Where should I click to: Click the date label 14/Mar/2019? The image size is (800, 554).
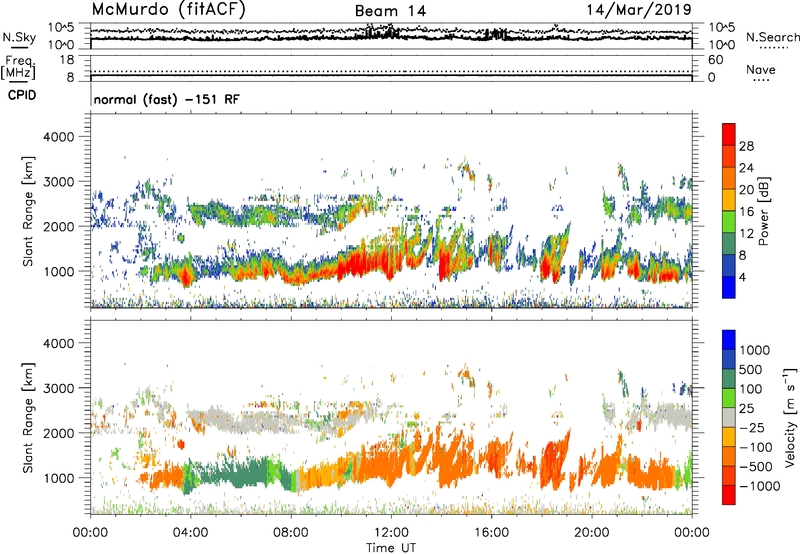click(639, 10)
